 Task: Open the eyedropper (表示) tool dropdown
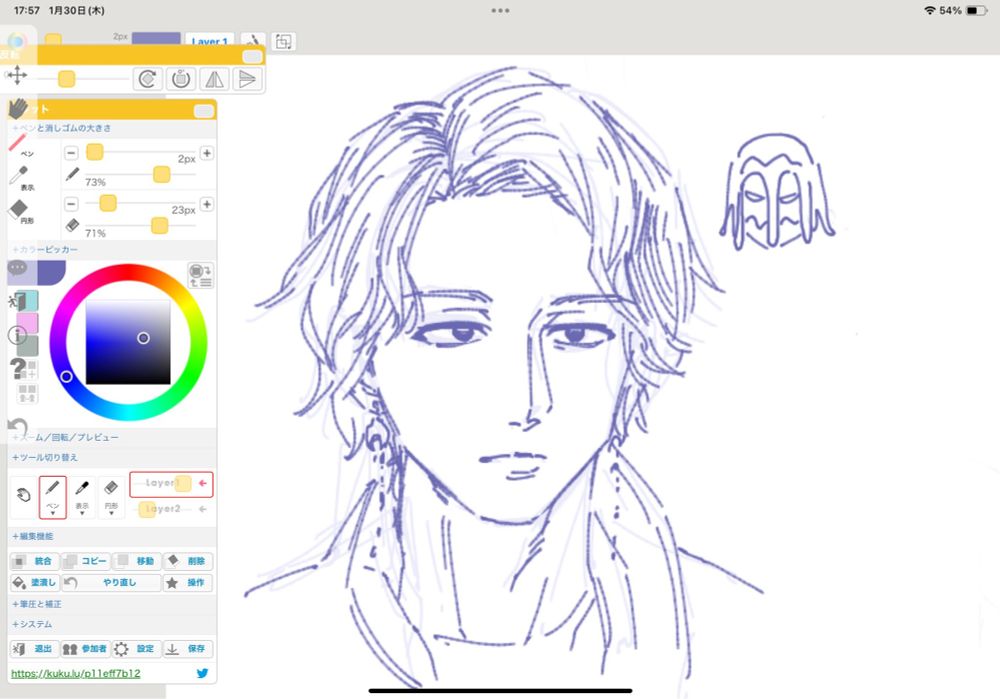coord(82,512)
